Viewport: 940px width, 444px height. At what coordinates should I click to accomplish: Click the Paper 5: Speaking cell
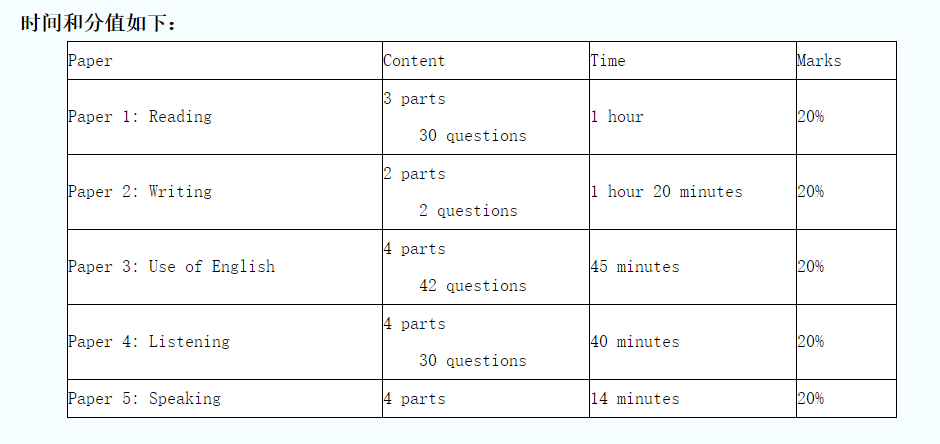pyautogui.click(x=225, y=398)
